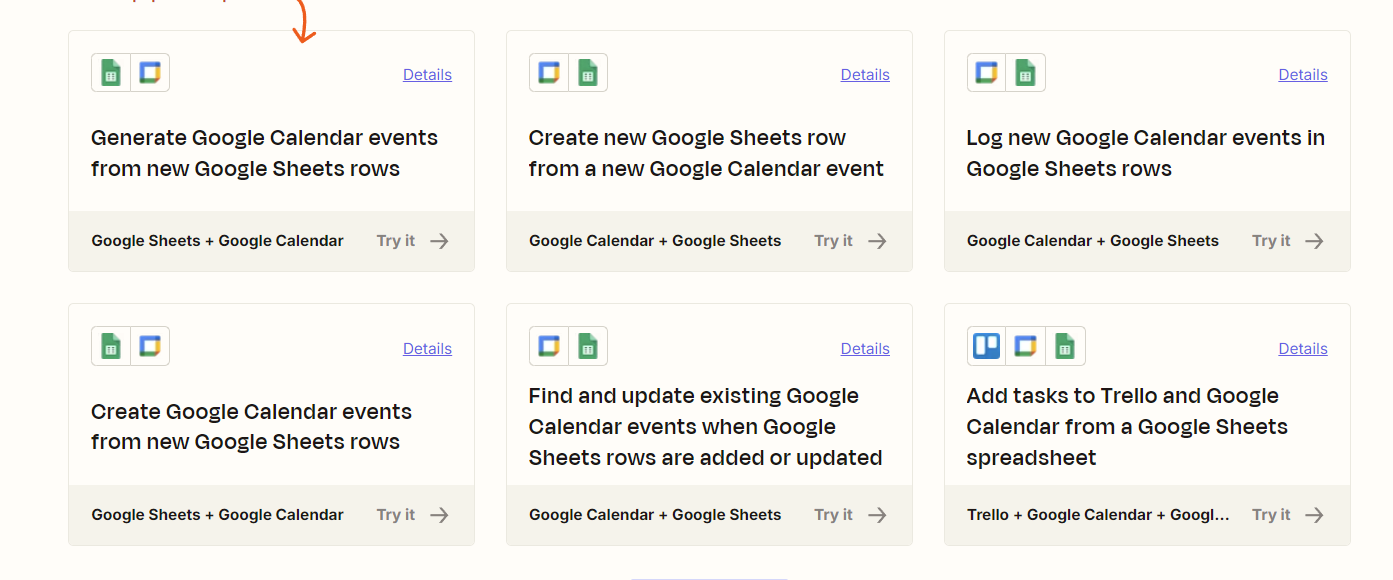Click Google Sheets icon in Create Calendar events card
The image size is (1393, 580).
(x=111, y=346)
